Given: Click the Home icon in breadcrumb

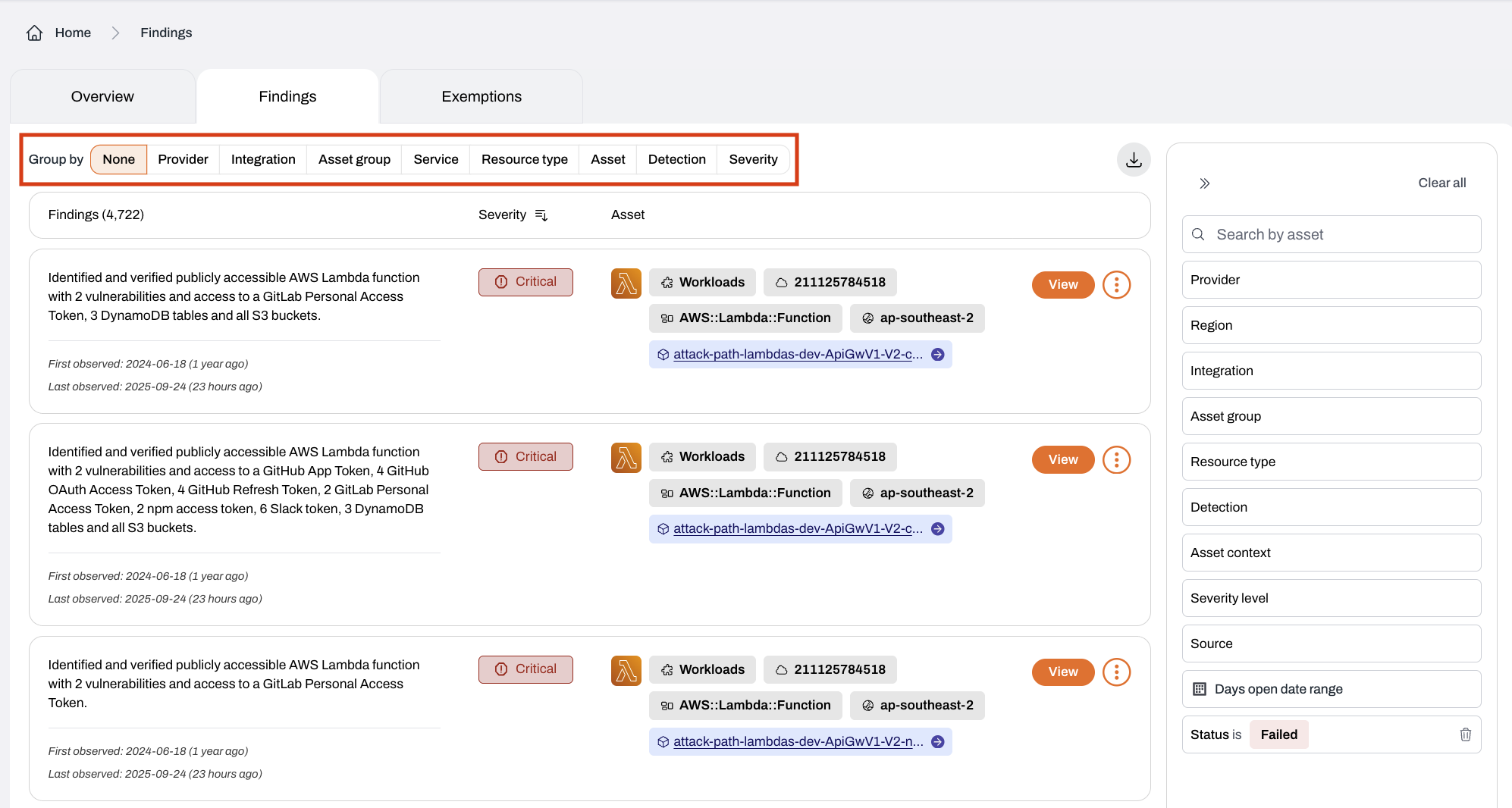Looking at the screenshot, I should pos(34,33).
